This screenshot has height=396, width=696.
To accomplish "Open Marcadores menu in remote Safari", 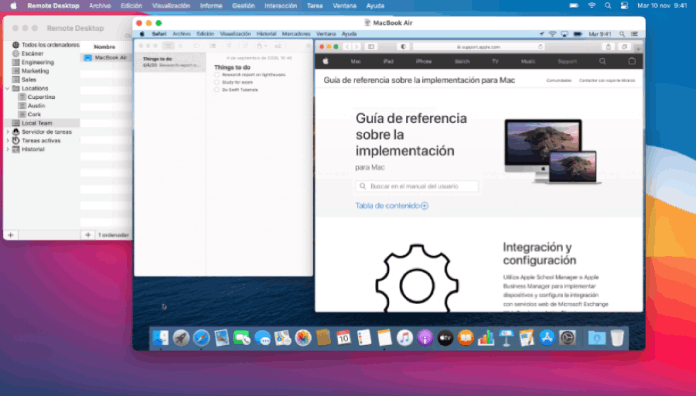I will [296, 34].
